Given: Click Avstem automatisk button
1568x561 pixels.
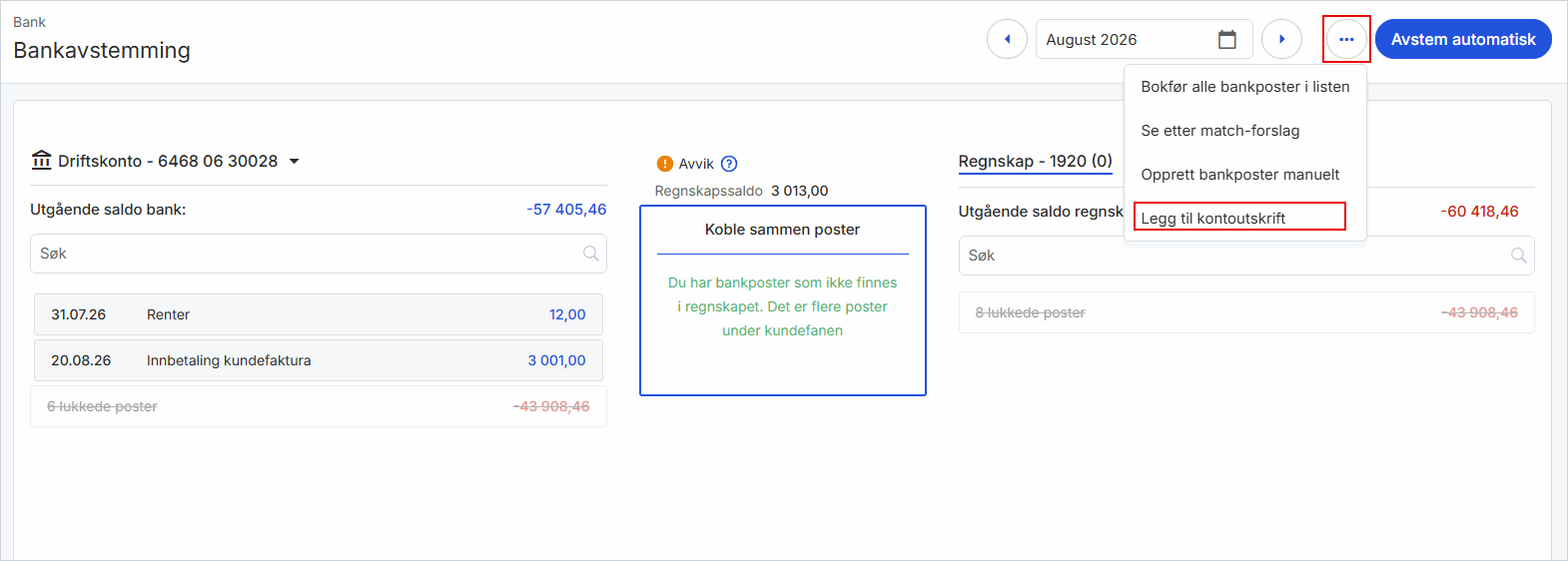Looking at the screenshot, I should point(1463,40).
